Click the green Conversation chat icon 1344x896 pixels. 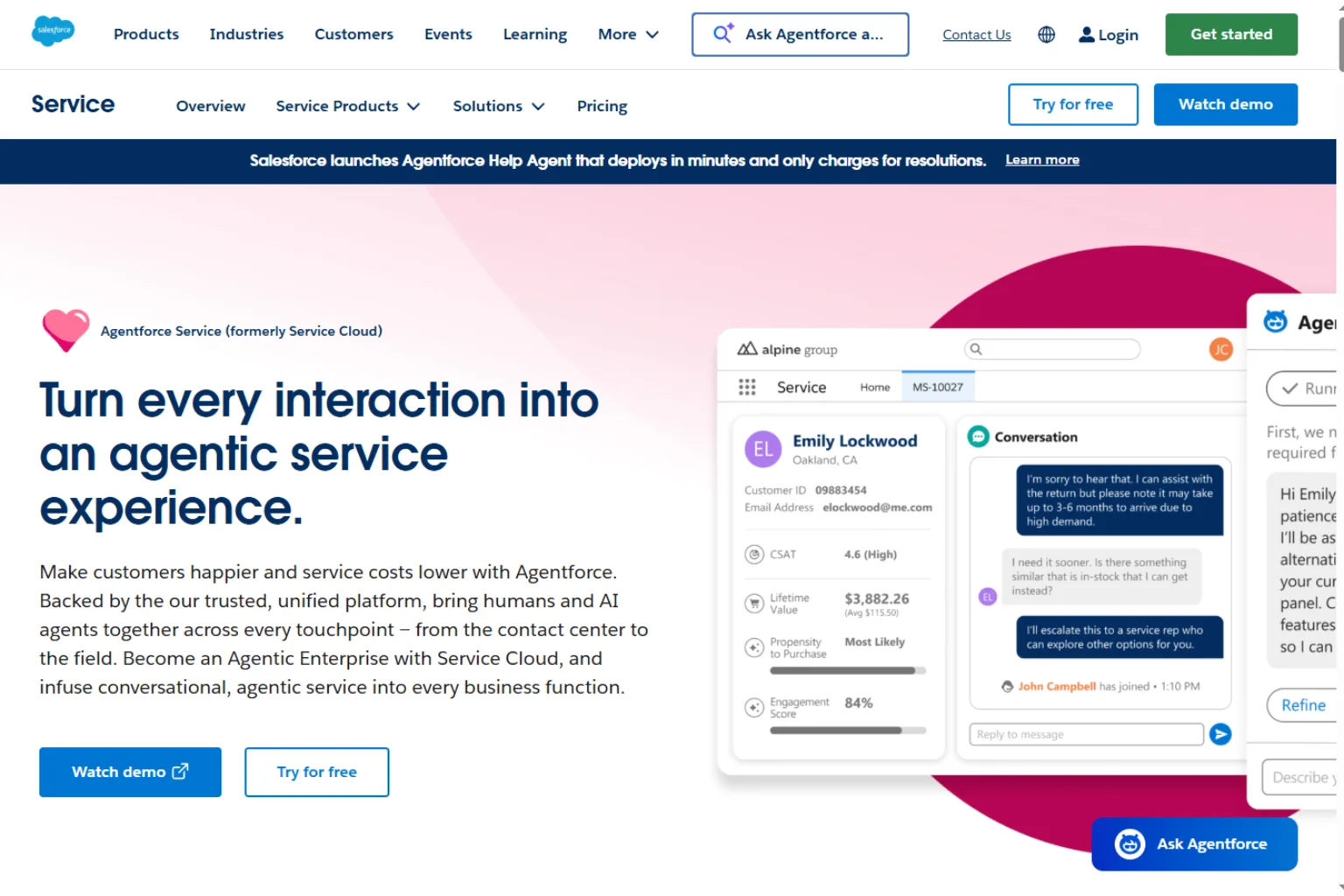(977, 436)
